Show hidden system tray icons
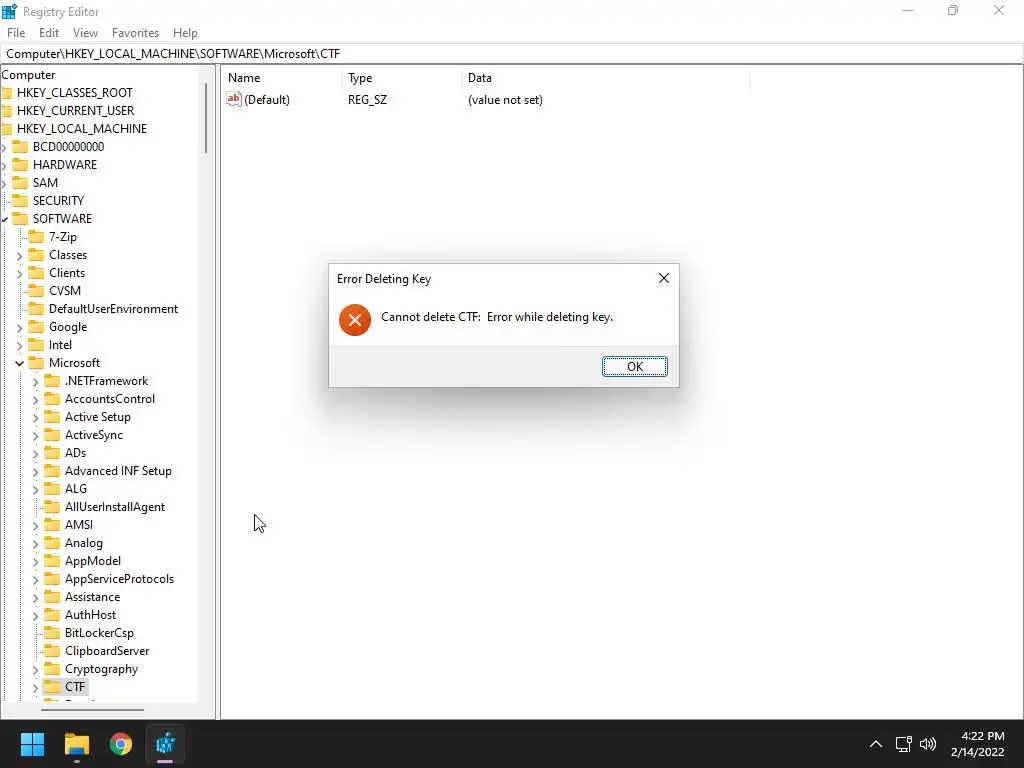This screenshot has height=768, width=1024. click(x=876, y=744)
